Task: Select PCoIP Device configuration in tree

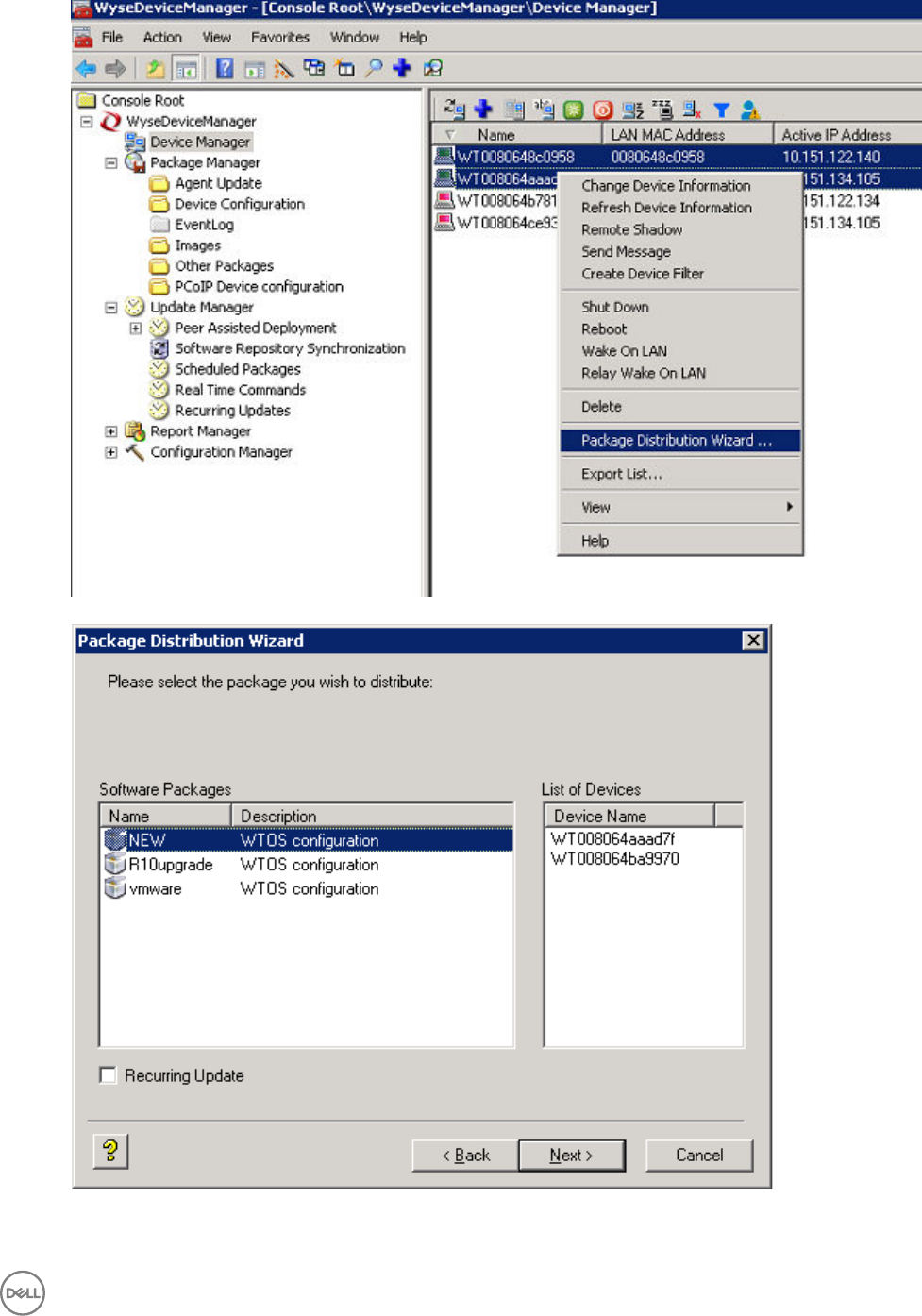Action: (259, 286)
